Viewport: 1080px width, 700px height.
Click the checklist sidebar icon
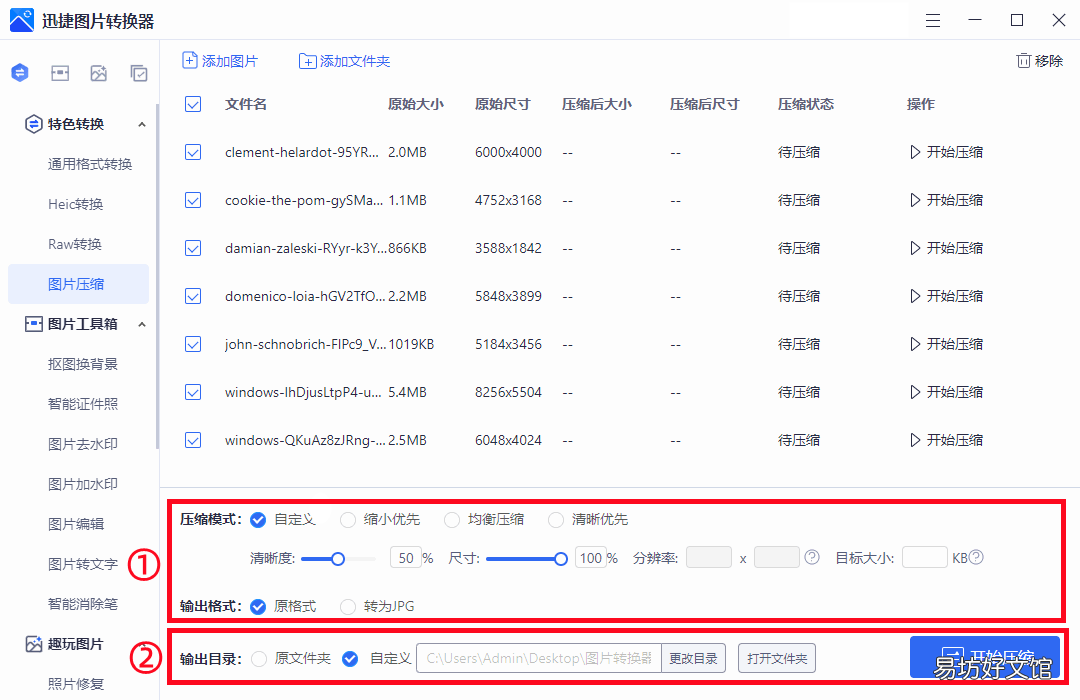138,73
